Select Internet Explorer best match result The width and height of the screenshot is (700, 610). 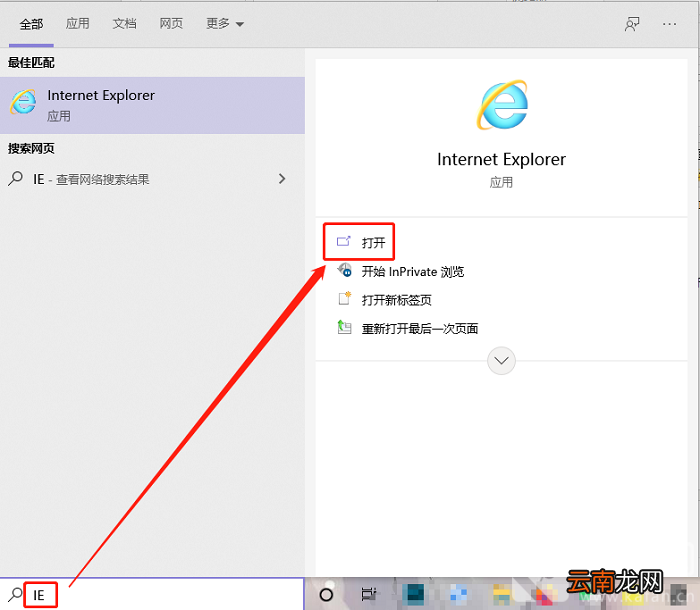[152, 105]
